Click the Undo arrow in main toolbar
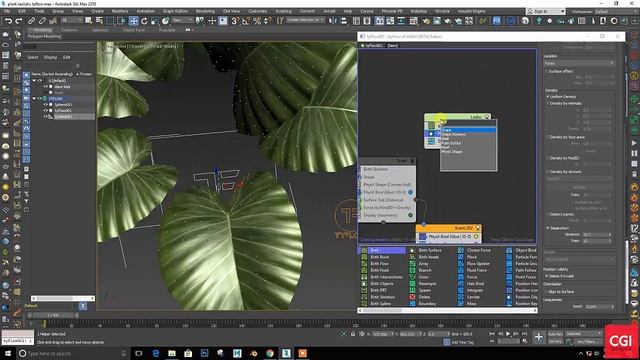640x360 pixels. click(x=8, y=21)
